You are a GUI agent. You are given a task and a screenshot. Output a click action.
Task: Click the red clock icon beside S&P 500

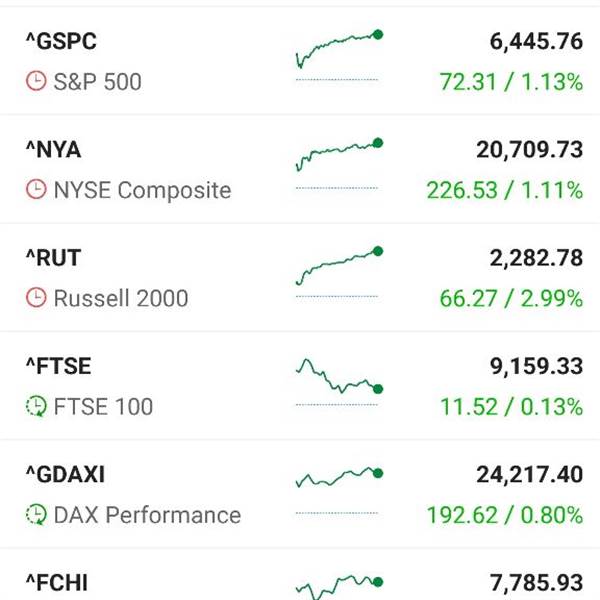pos(36,81)
